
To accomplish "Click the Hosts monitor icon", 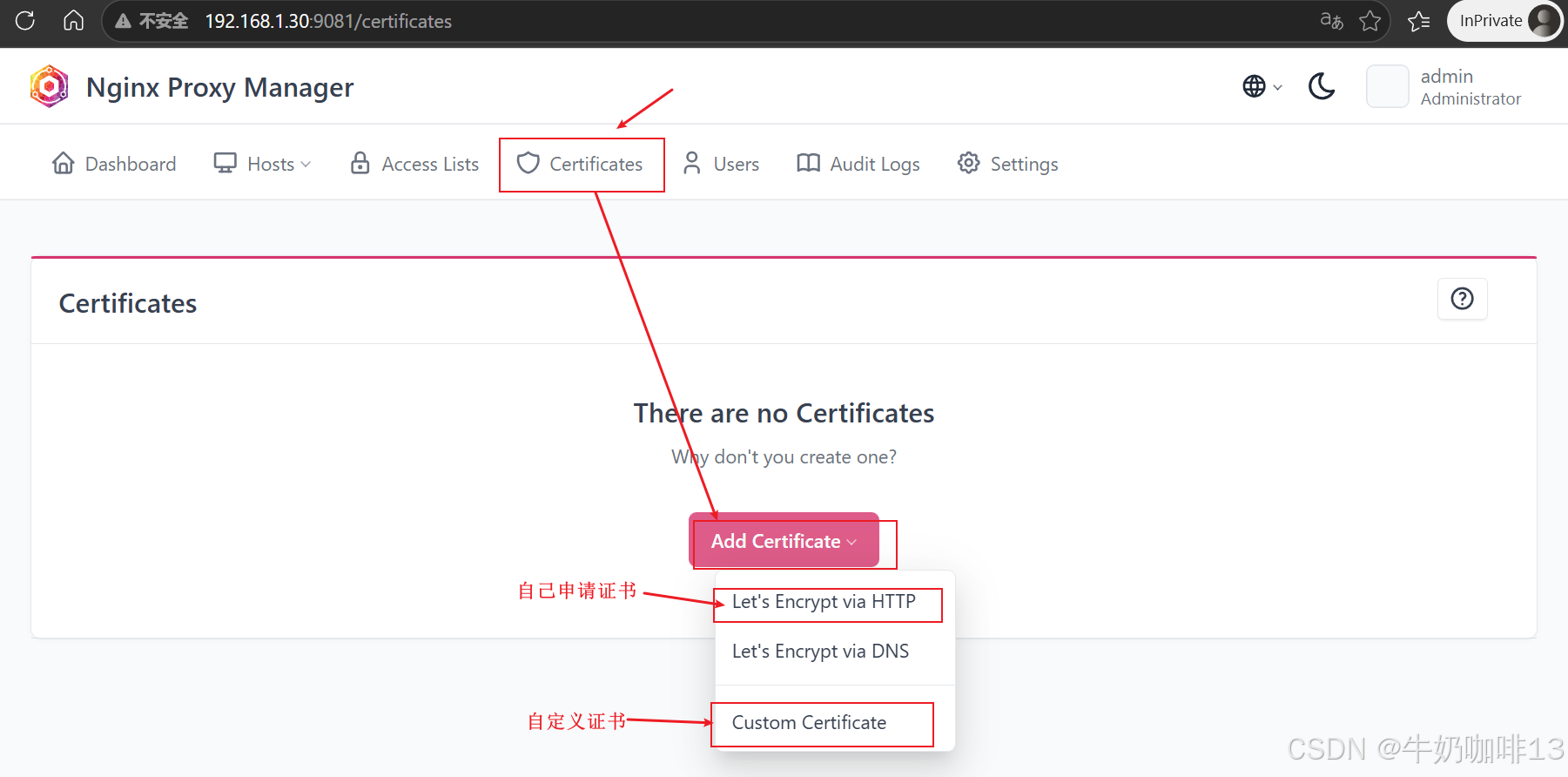I will (225, 163).
